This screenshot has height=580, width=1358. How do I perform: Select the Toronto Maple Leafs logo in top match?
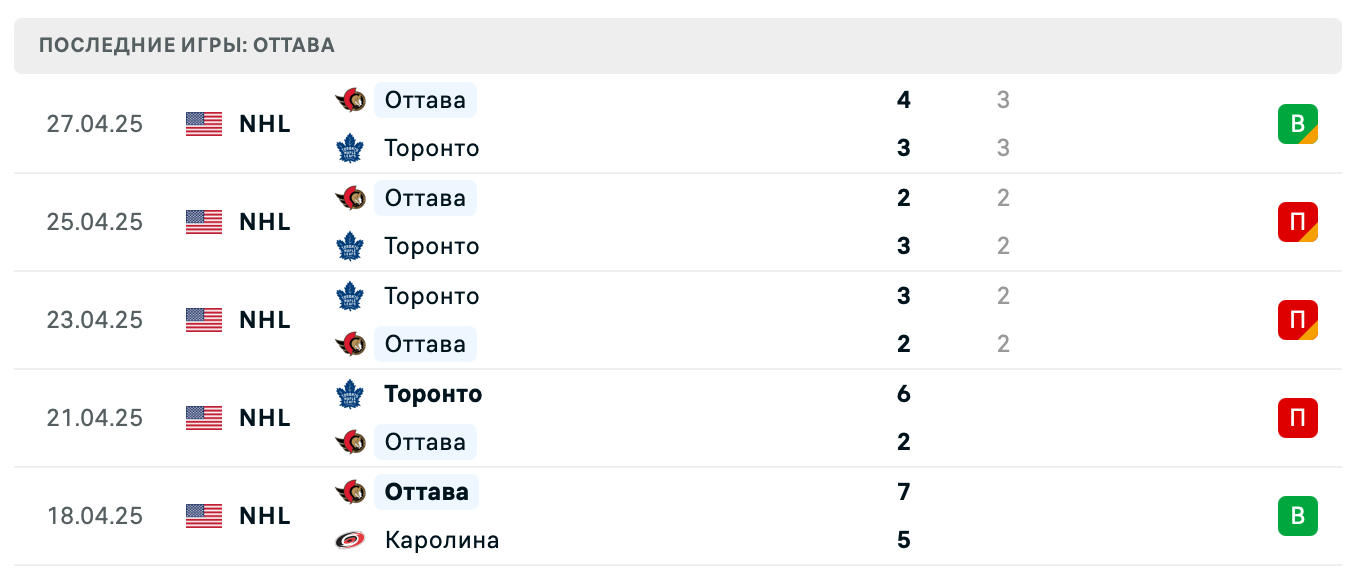pyautogui.click(x=349, y=147)
